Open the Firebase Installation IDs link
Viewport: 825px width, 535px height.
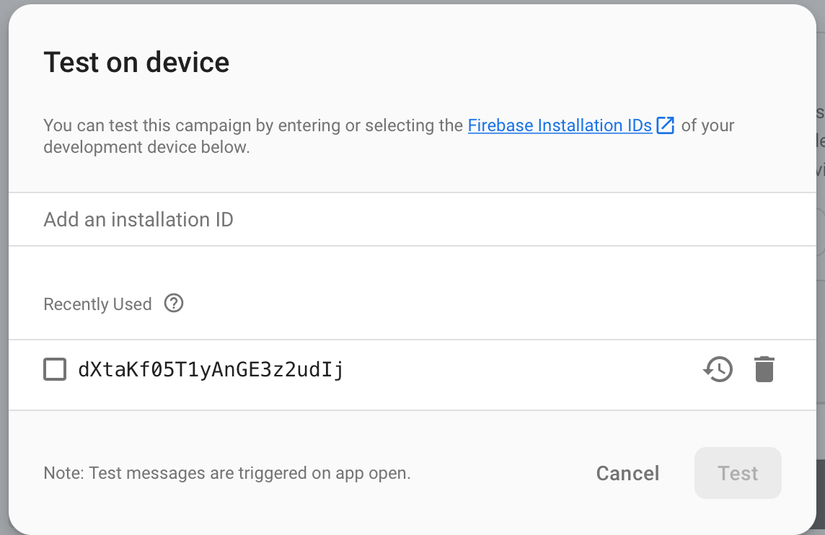[x=559, y=126]
